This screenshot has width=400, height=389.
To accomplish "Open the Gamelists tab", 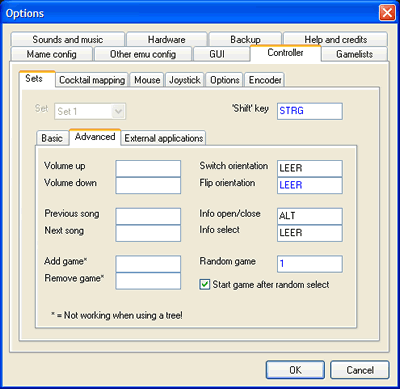I will pyautogui.click(x=354, y=54).
